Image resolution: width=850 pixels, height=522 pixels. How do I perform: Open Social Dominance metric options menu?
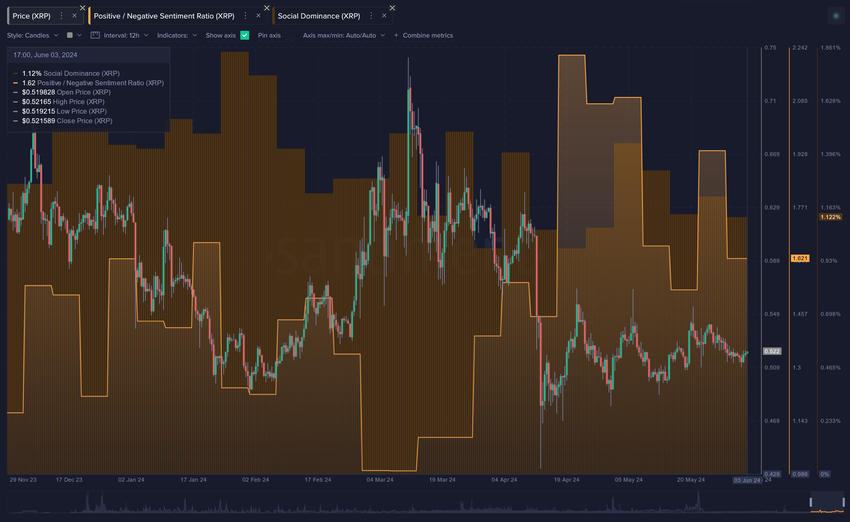point(371,16)
